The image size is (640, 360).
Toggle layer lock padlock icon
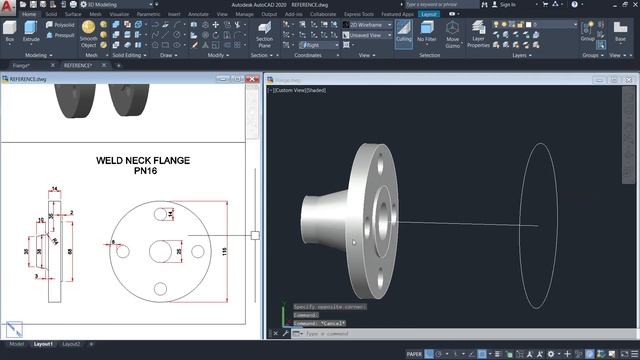click(x=520, y=24)
